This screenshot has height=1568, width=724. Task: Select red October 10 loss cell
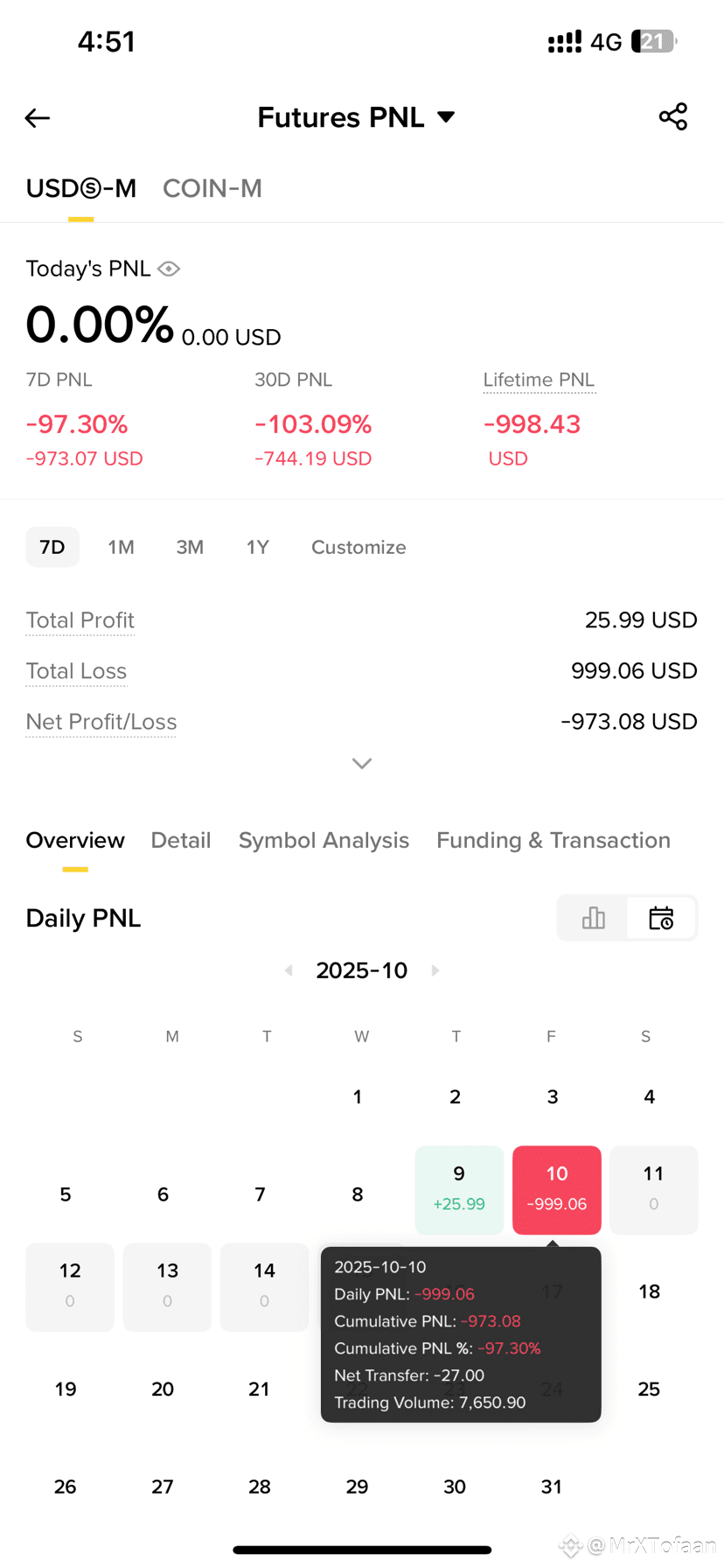557,1189
